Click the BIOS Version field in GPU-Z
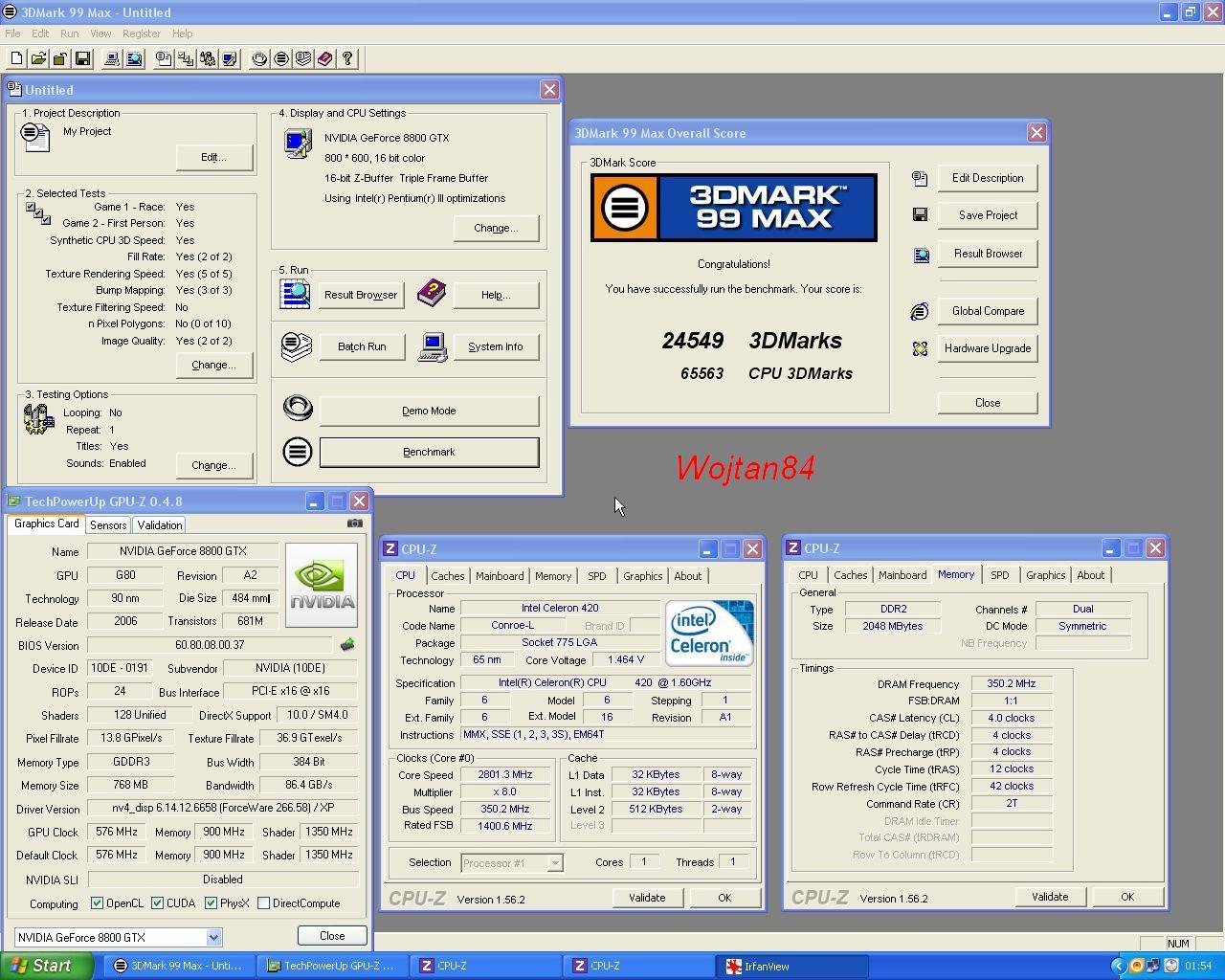The height and width of the screenshot is (980, 1225). 211,645
